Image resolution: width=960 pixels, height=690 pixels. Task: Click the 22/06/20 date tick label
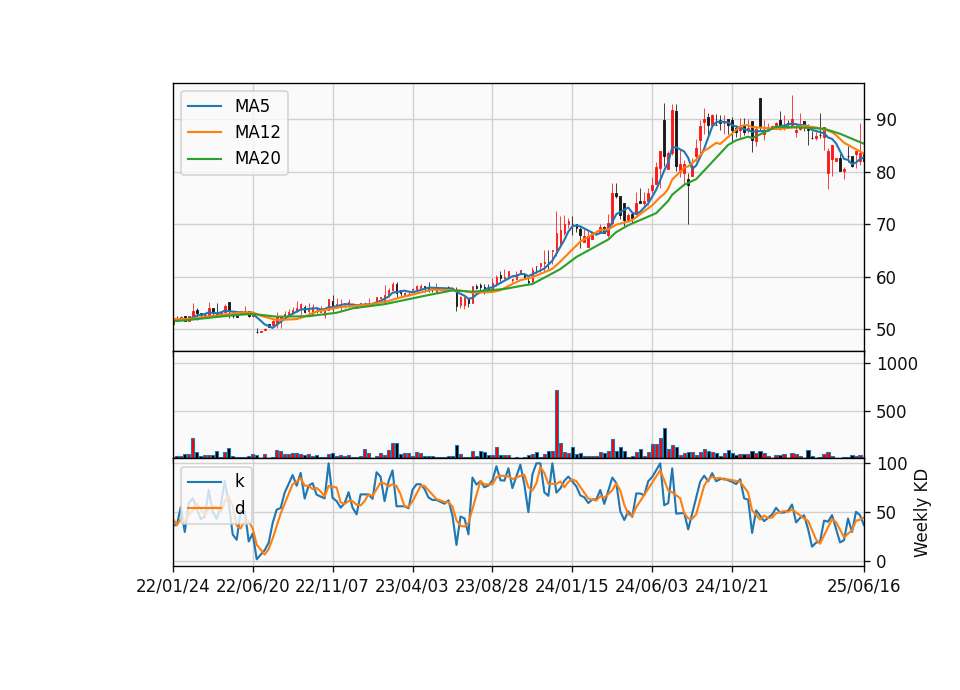click(253, 587)
